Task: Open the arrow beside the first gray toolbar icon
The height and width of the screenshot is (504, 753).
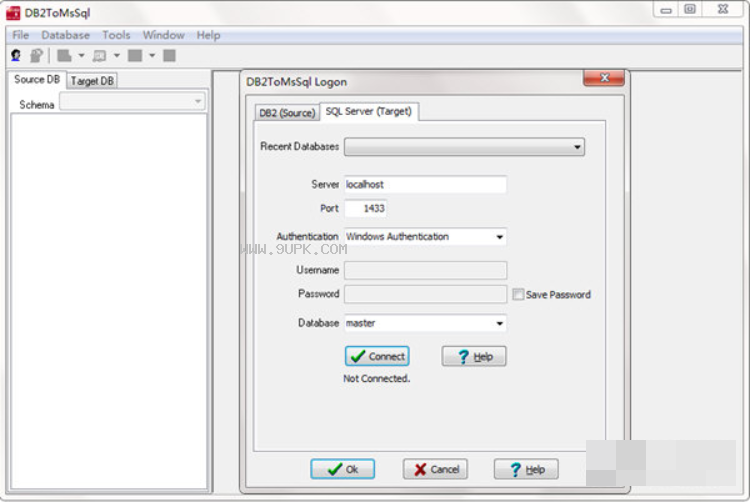Action: point(81,56)
